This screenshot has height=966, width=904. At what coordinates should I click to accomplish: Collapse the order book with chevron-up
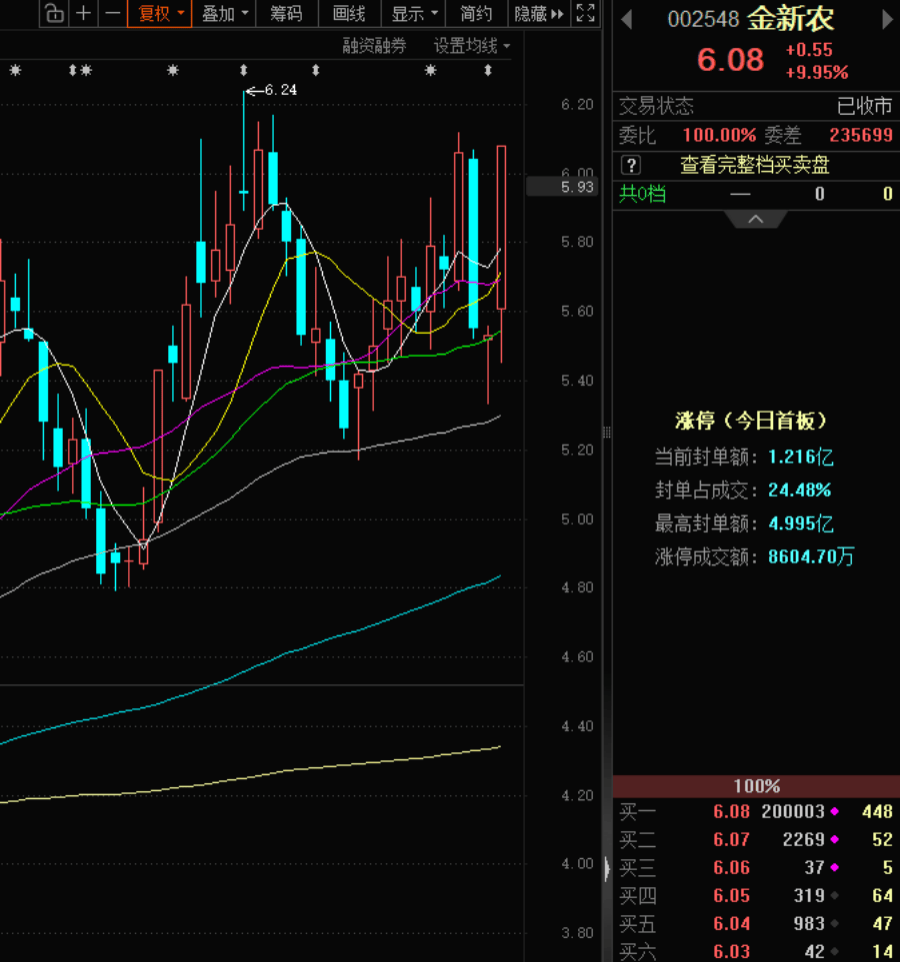click(756, 219)
